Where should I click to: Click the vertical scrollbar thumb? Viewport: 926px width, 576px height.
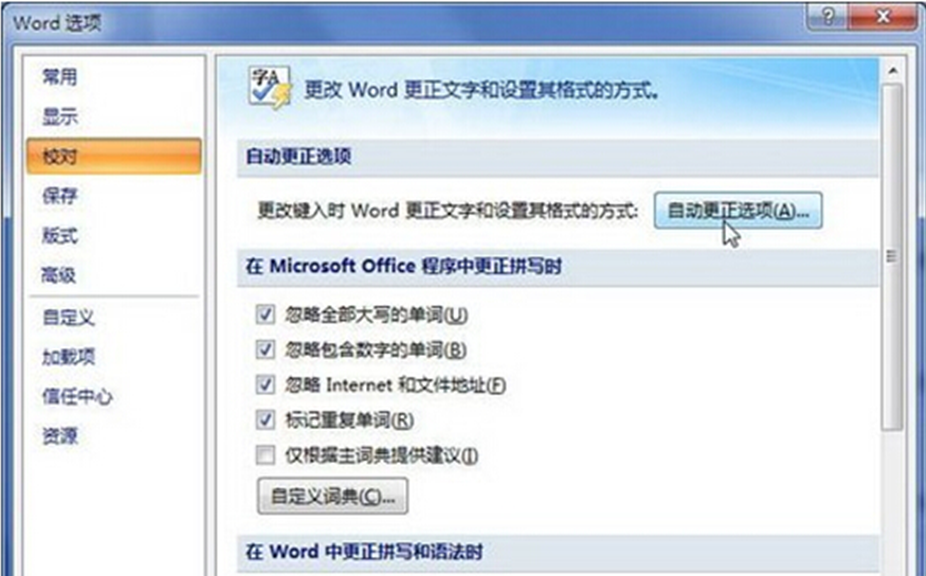click(892, 256)
